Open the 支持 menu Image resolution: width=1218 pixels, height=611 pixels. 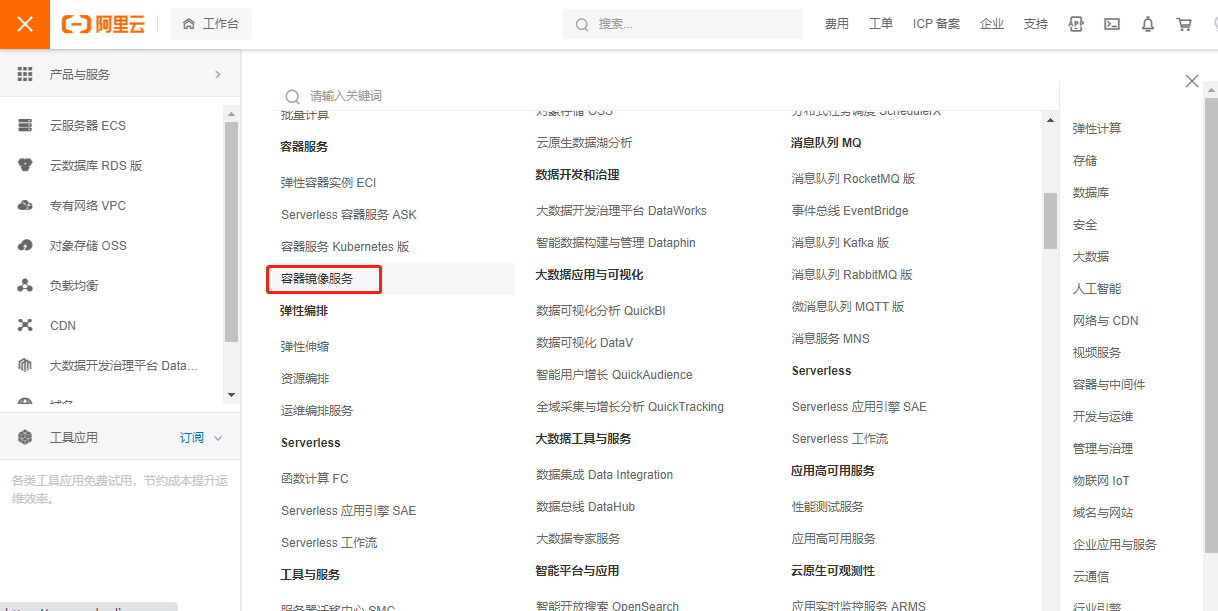tap(1036, 24)
